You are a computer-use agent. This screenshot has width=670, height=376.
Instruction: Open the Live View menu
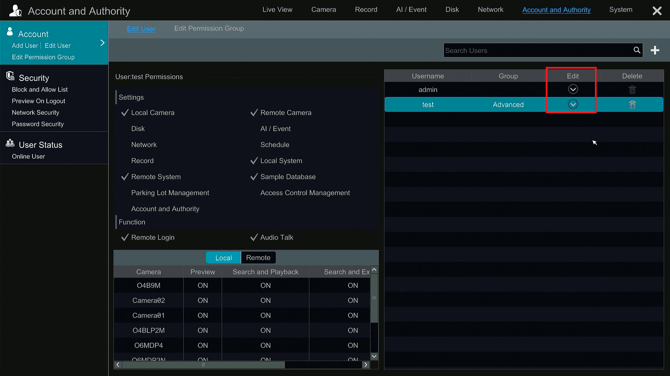[x=277, y=9]
